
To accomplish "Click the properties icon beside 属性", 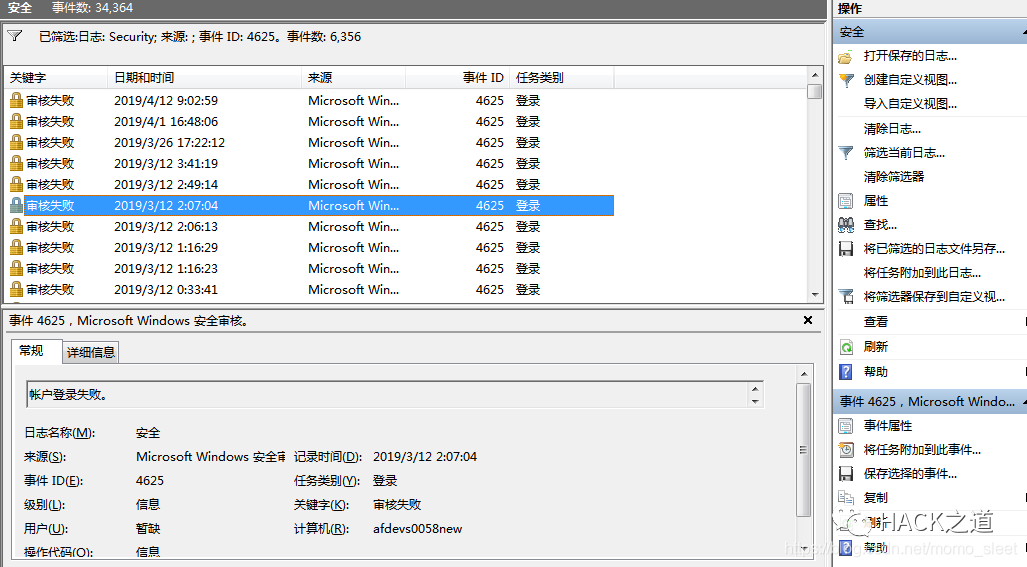I will coord(846,201).
